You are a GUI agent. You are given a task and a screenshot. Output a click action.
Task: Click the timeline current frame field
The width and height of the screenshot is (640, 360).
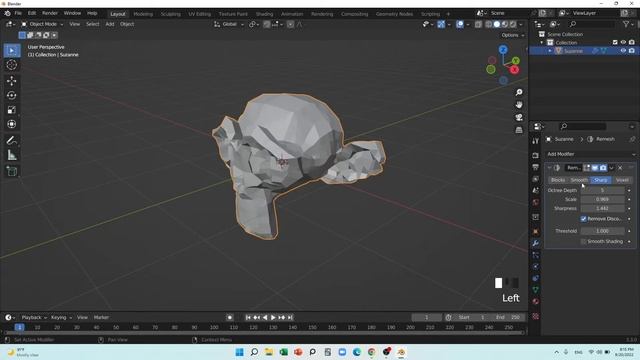(427, 318)
